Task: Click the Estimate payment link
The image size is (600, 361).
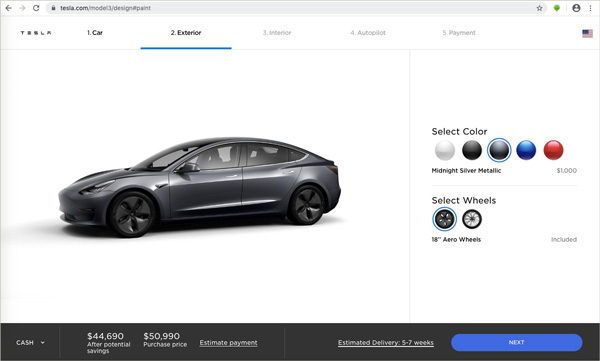Action: [x=228, y=343]
